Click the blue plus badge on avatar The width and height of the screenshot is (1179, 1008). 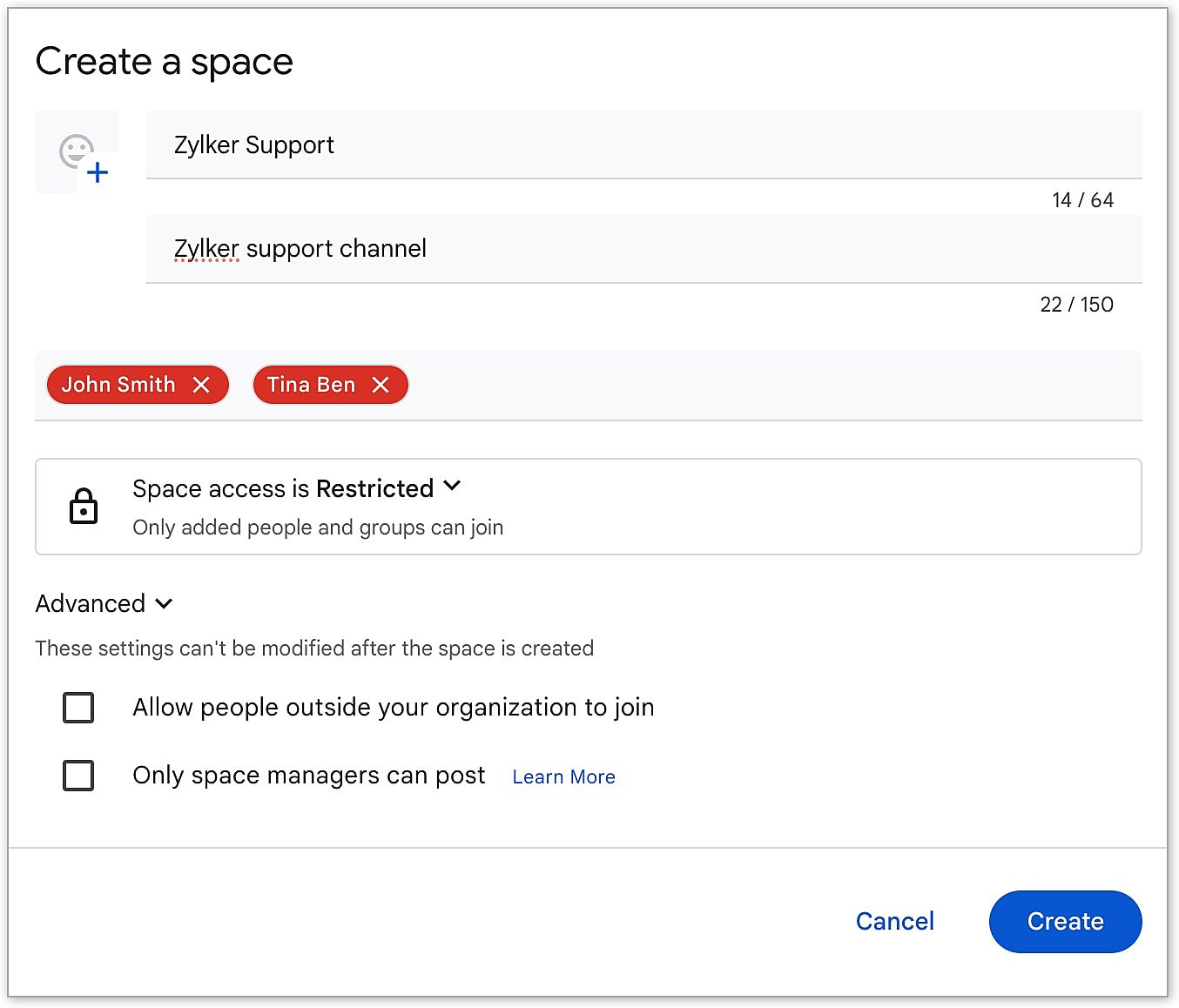pos(98,172)
